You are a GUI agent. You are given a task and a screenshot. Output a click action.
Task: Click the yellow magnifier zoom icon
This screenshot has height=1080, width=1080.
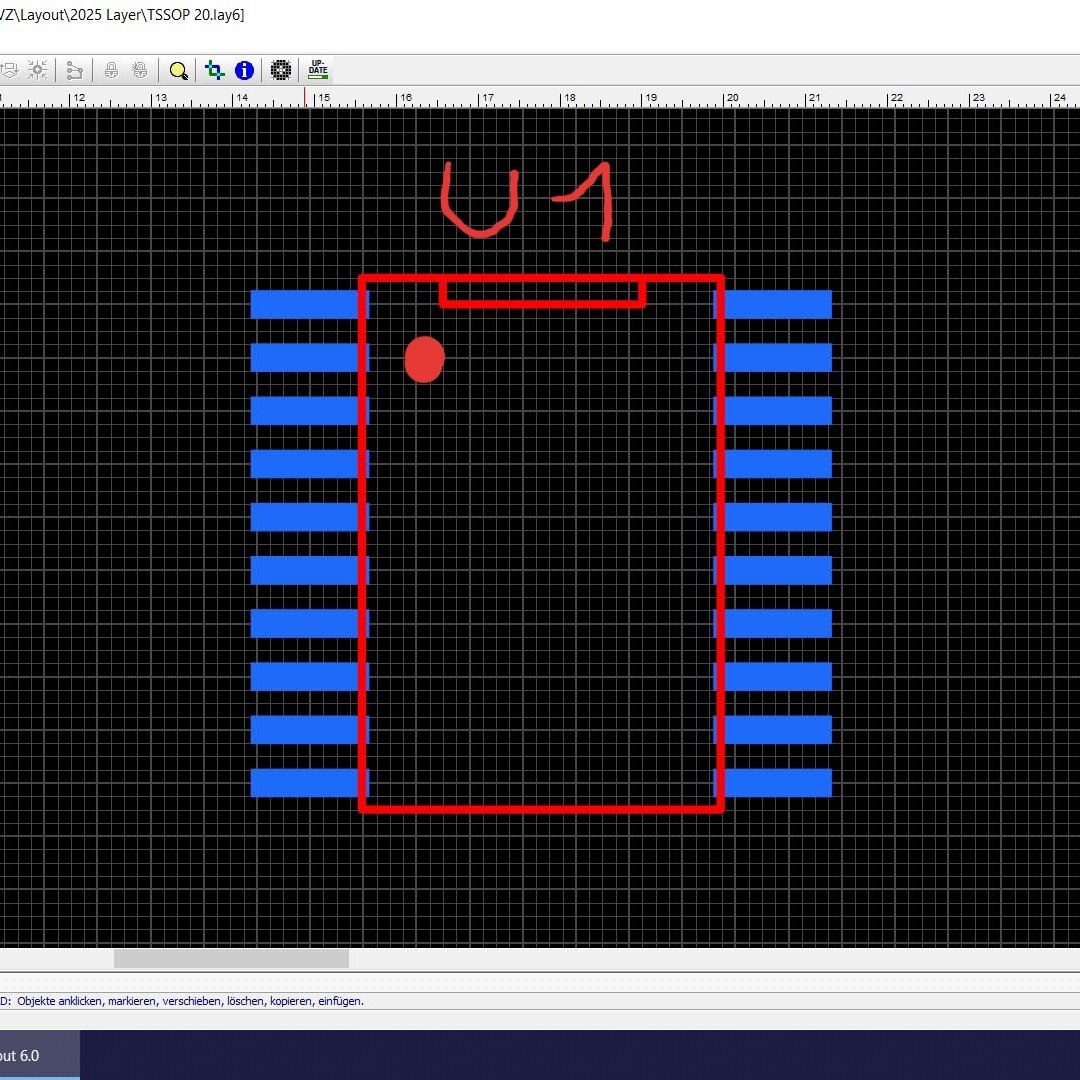[x=178, y=70]
